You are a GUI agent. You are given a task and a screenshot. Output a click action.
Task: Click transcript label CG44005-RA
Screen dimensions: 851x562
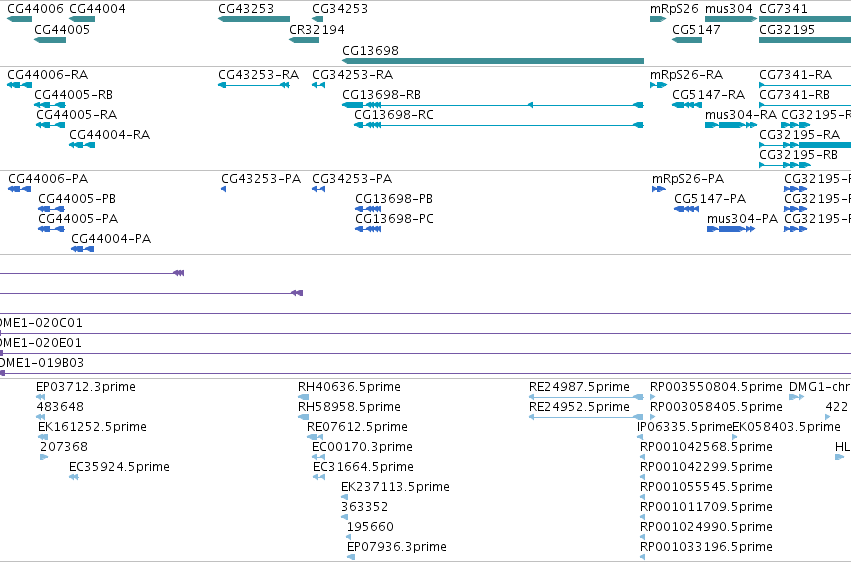pos(77,114)
